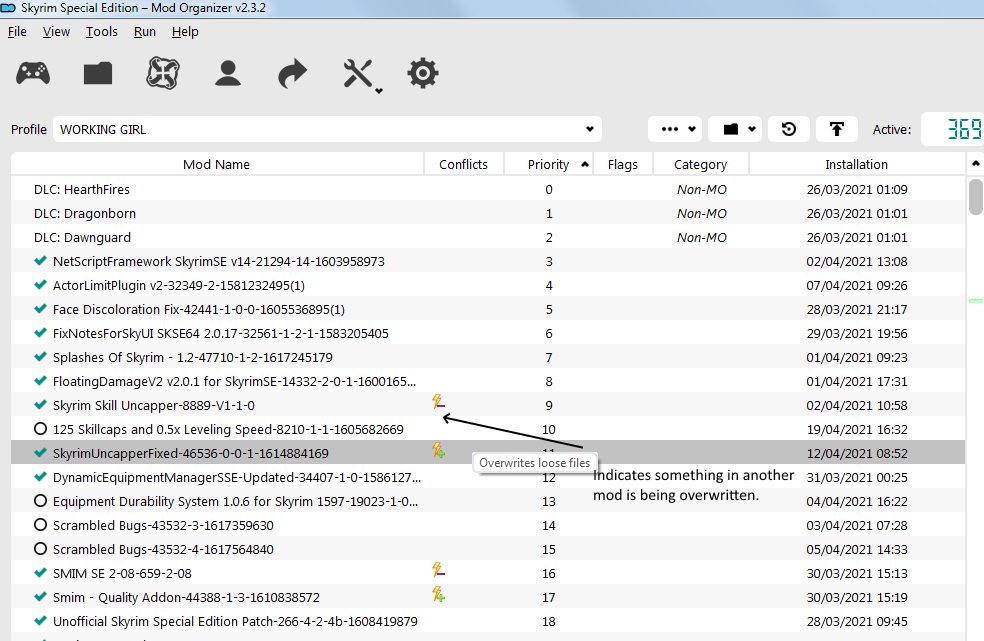Click installation date 12/04/2021 08:52
984x641 pixels.
point(857,453)
